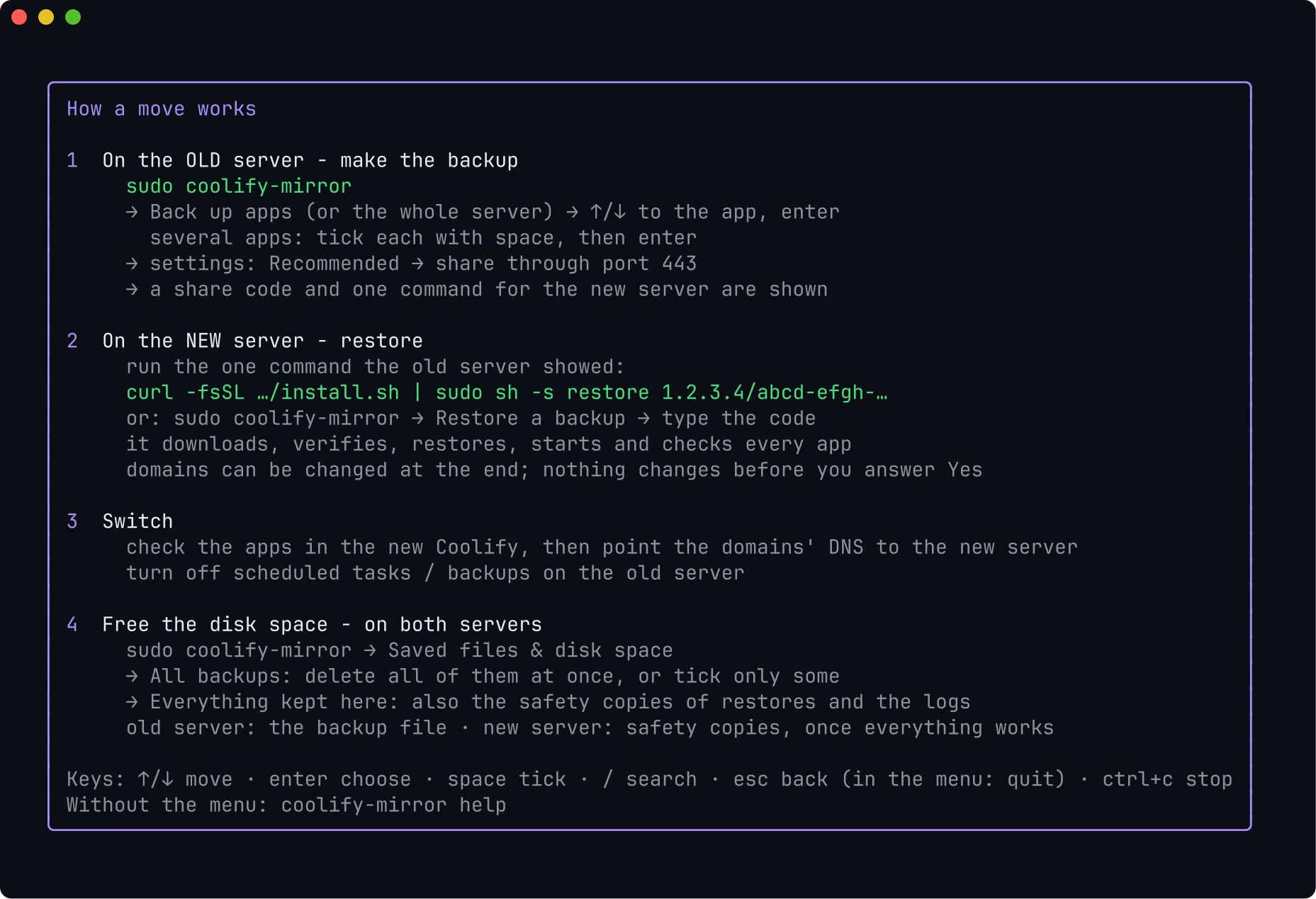Click the step number 2 marker

coord(72,341)
